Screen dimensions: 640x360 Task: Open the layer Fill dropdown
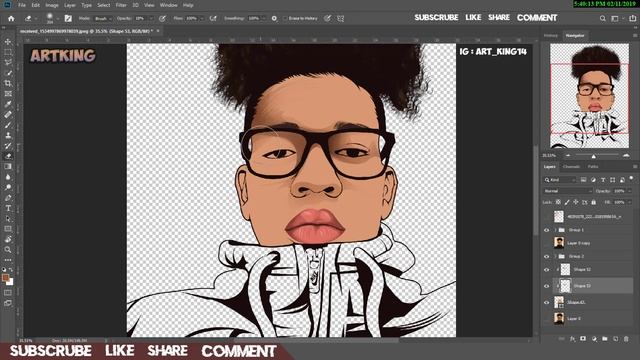[x=629, y=202]
